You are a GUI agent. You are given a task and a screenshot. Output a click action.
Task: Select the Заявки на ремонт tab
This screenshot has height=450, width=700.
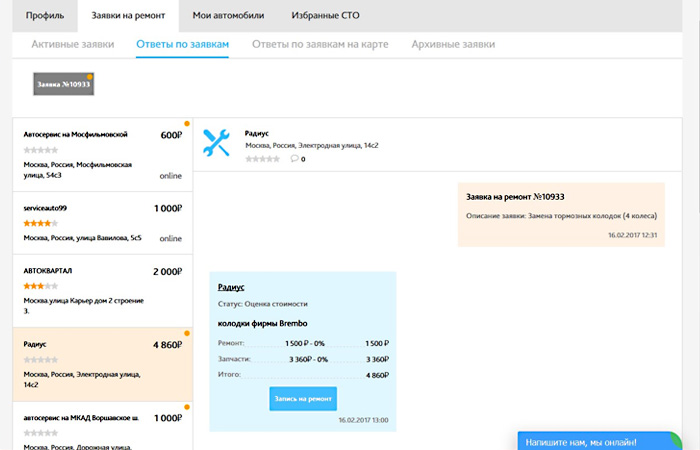[x=128, y=16]
